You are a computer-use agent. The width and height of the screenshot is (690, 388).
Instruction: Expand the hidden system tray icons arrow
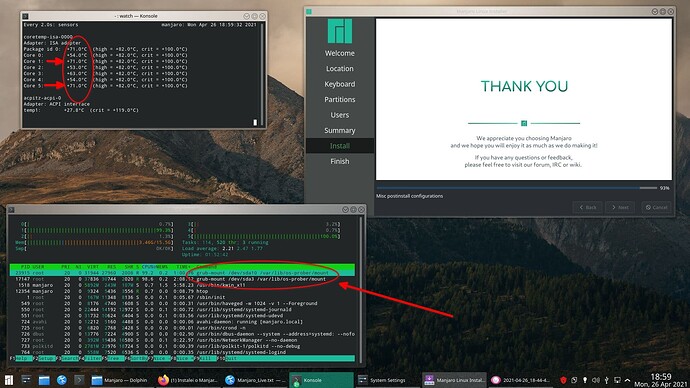pos(628,381)
